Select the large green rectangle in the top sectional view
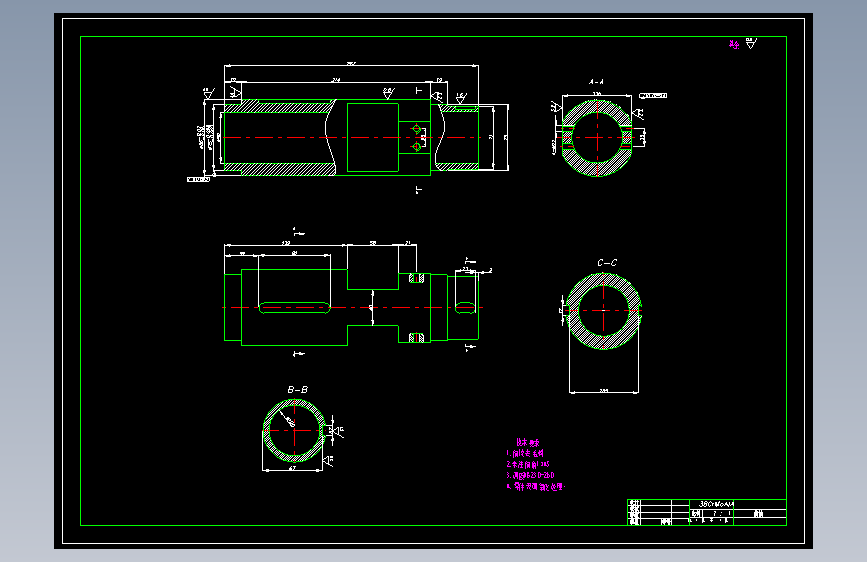The height and width of the screenshot is (562, 867). 373,137
